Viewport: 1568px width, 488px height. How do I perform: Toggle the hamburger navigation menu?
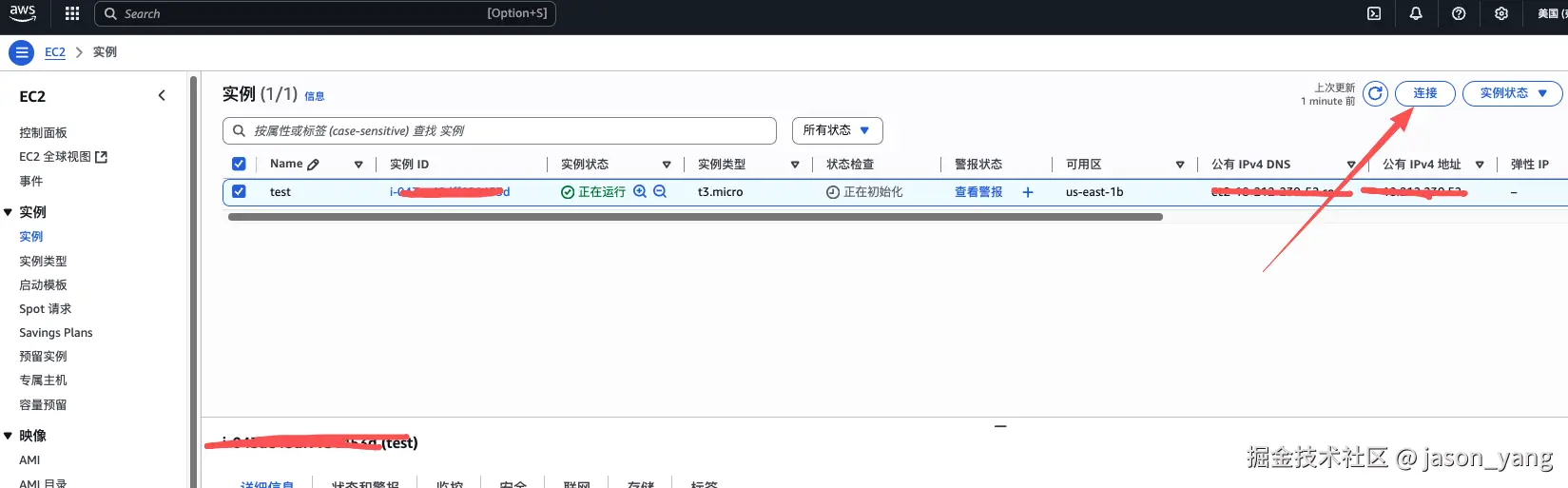(x=21, y=52)
